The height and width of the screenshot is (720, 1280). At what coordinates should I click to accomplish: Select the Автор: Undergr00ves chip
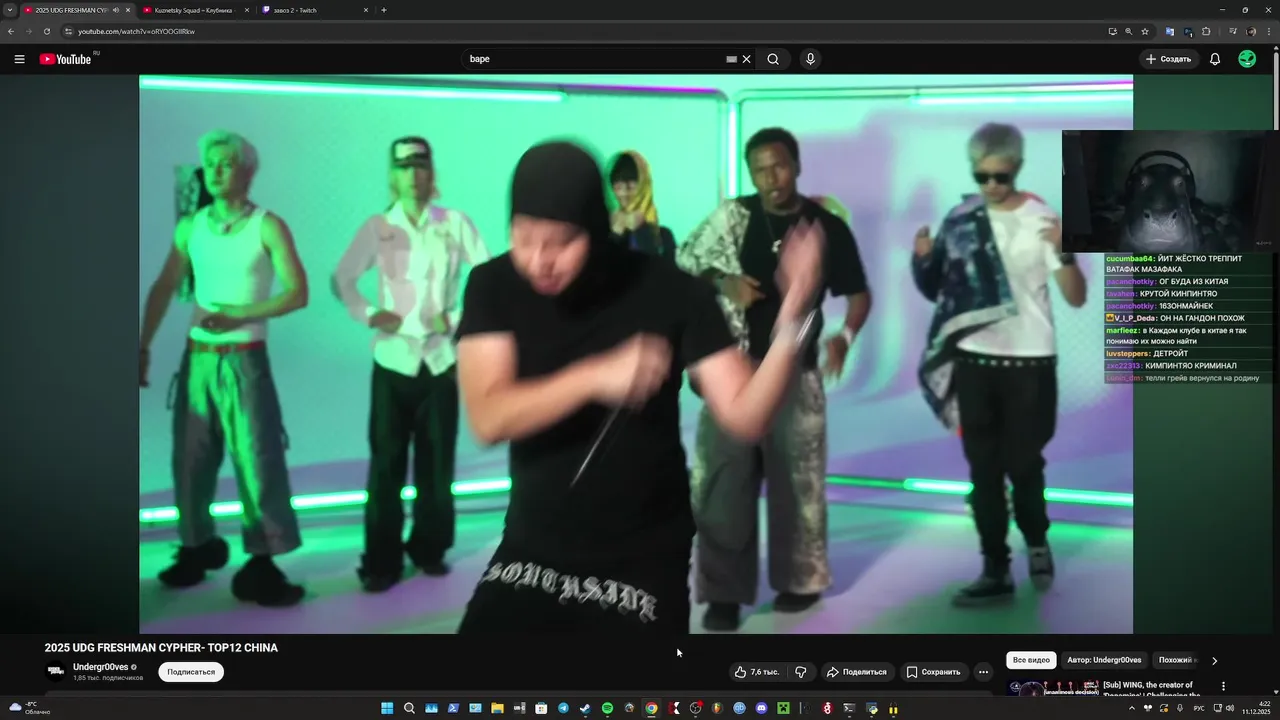click(x=1104, y=660)
